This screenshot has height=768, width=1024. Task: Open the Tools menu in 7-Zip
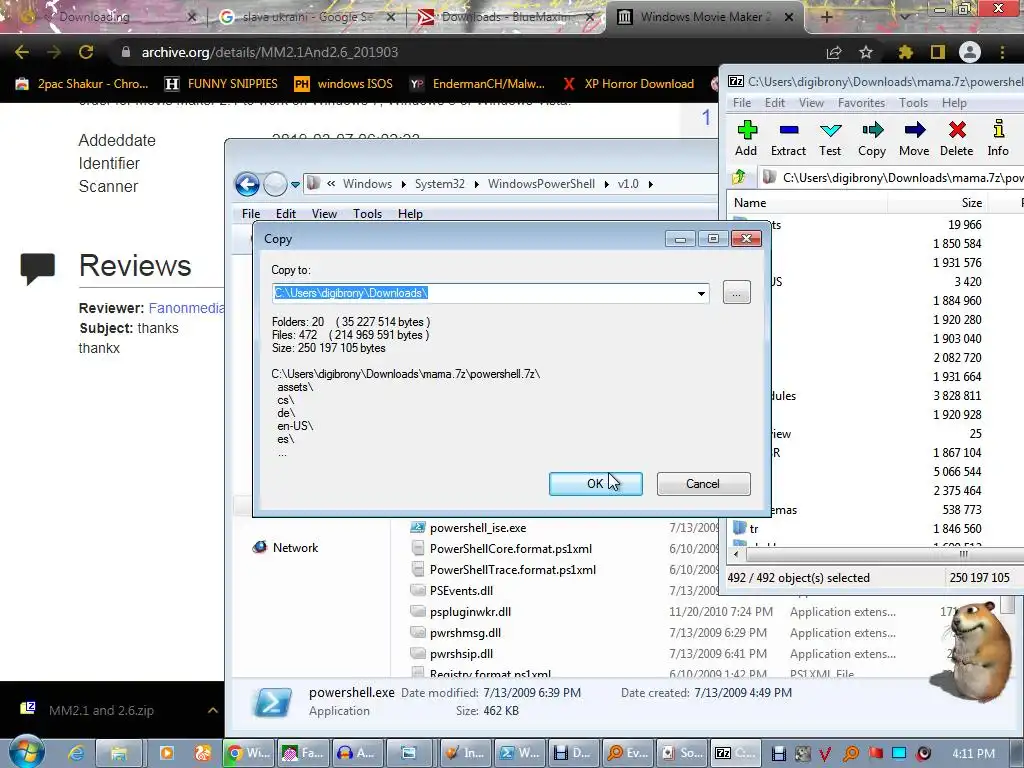tap(913, 103)
